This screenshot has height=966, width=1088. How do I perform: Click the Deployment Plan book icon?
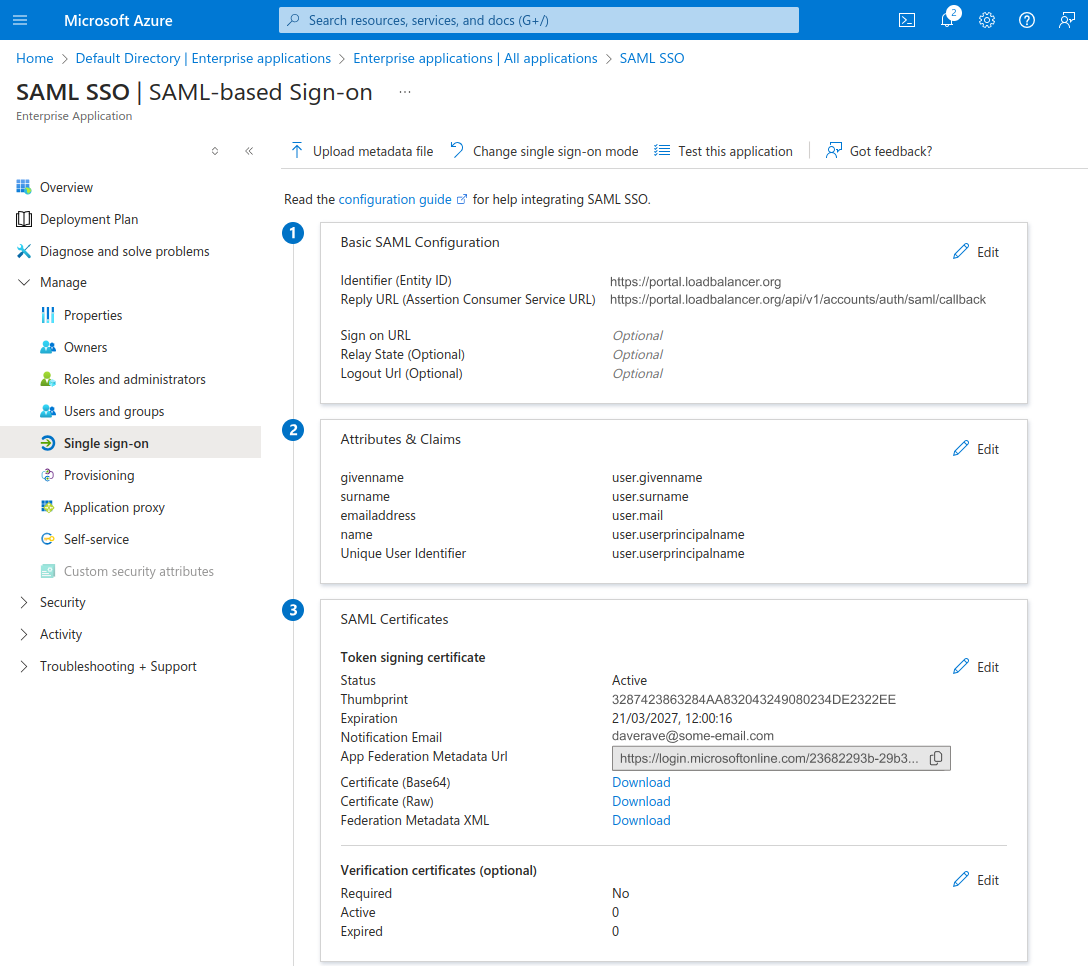coord(24,219)
